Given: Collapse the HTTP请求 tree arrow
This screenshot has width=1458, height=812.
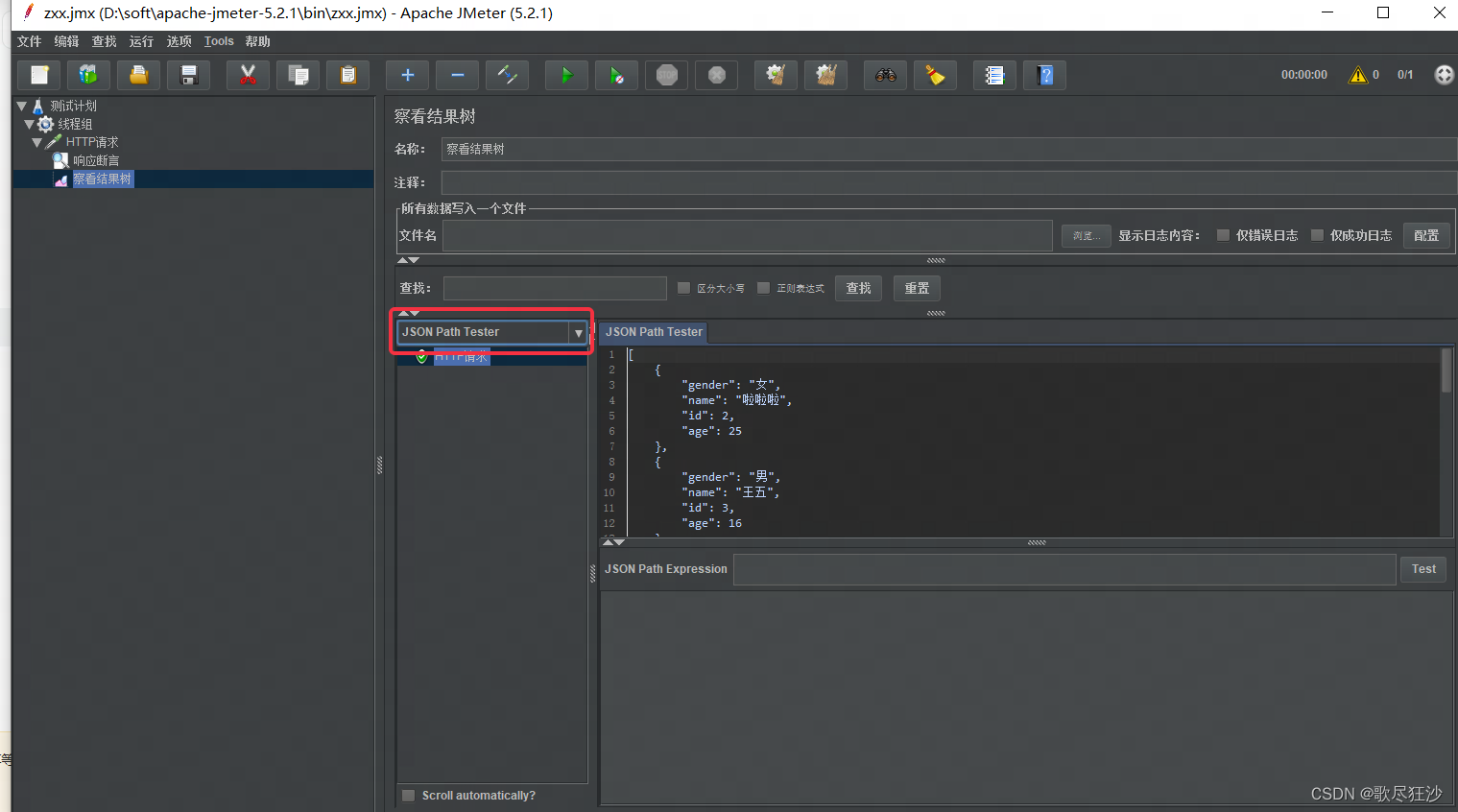Looking at the screenshot, I should pos(37,142).
